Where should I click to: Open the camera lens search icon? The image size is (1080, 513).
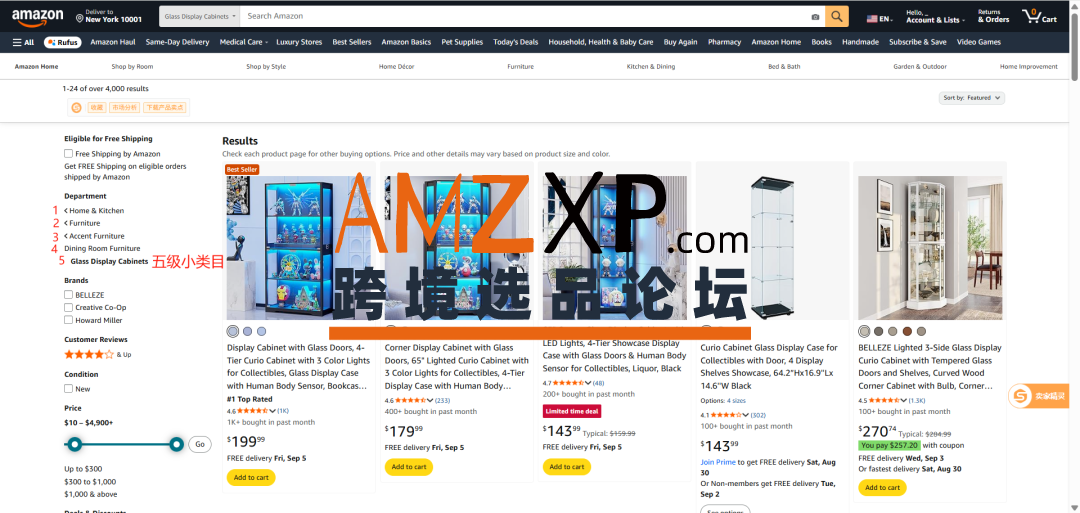pos(815,17)
